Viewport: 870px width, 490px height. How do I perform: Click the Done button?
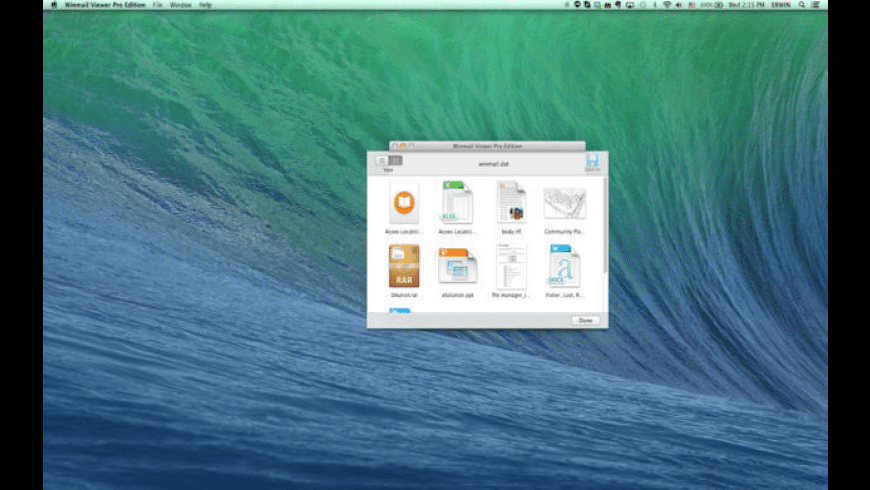(x=586, y=320)
